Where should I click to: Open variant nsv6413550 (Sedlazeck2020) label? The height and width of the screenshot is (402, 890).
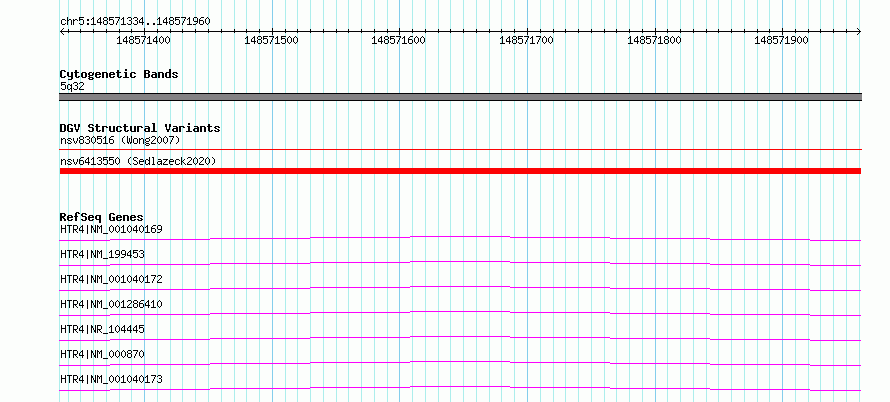point(138,161)
